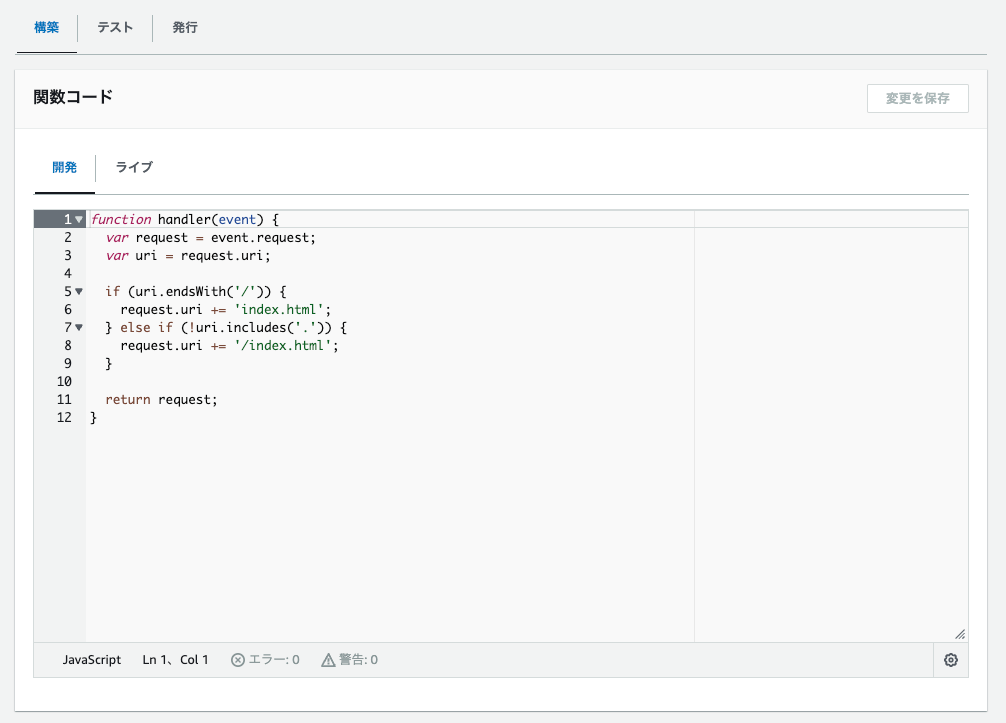
Task: Click the エラー: 0 status text
Action: point(274,659)
